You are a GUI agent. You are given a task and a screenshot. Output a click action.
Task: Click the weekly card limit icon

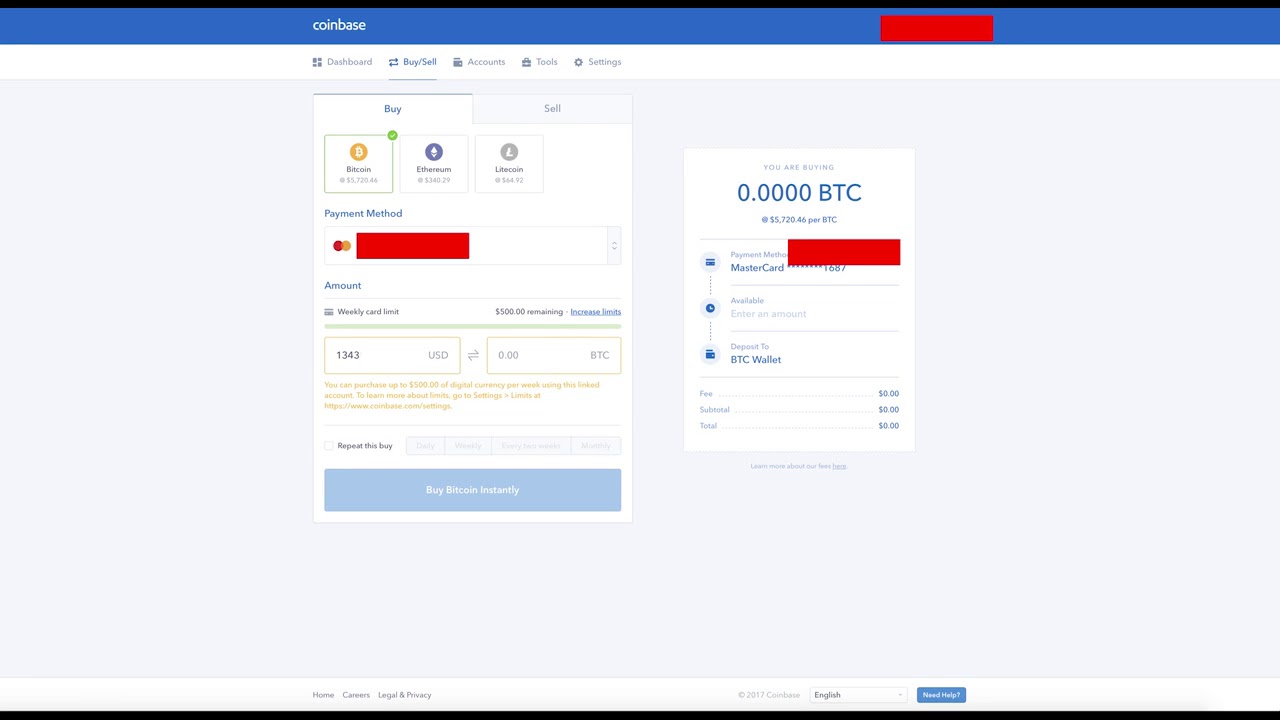click(x=329, y=312)
